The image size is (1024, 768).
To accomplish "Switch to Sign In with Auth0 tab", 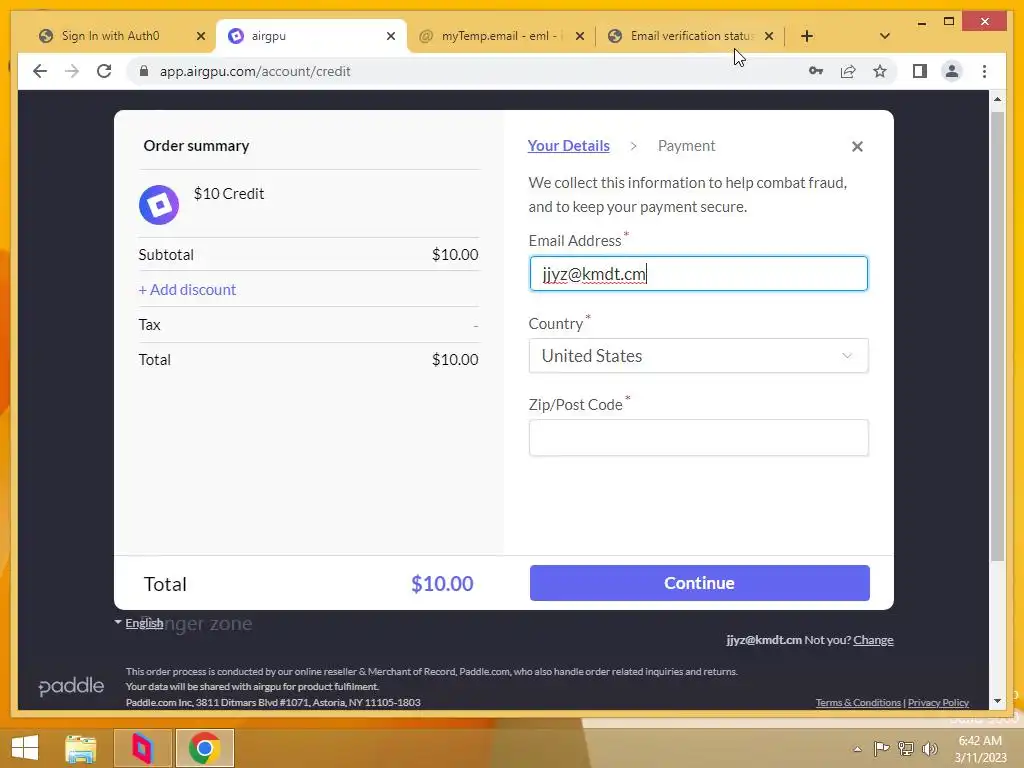I will 110,36.
